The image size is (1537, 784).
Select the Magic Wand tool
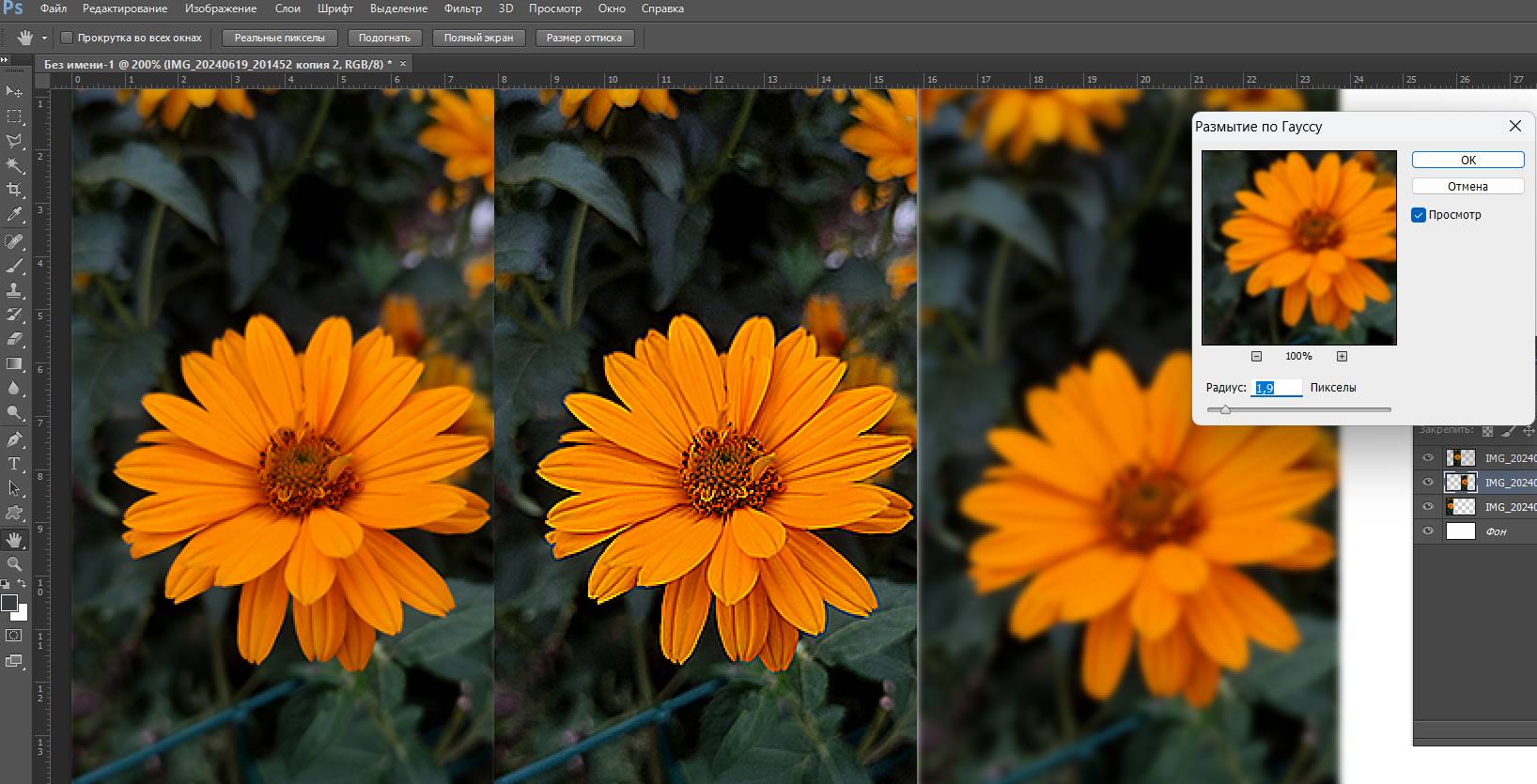(14, 165)
